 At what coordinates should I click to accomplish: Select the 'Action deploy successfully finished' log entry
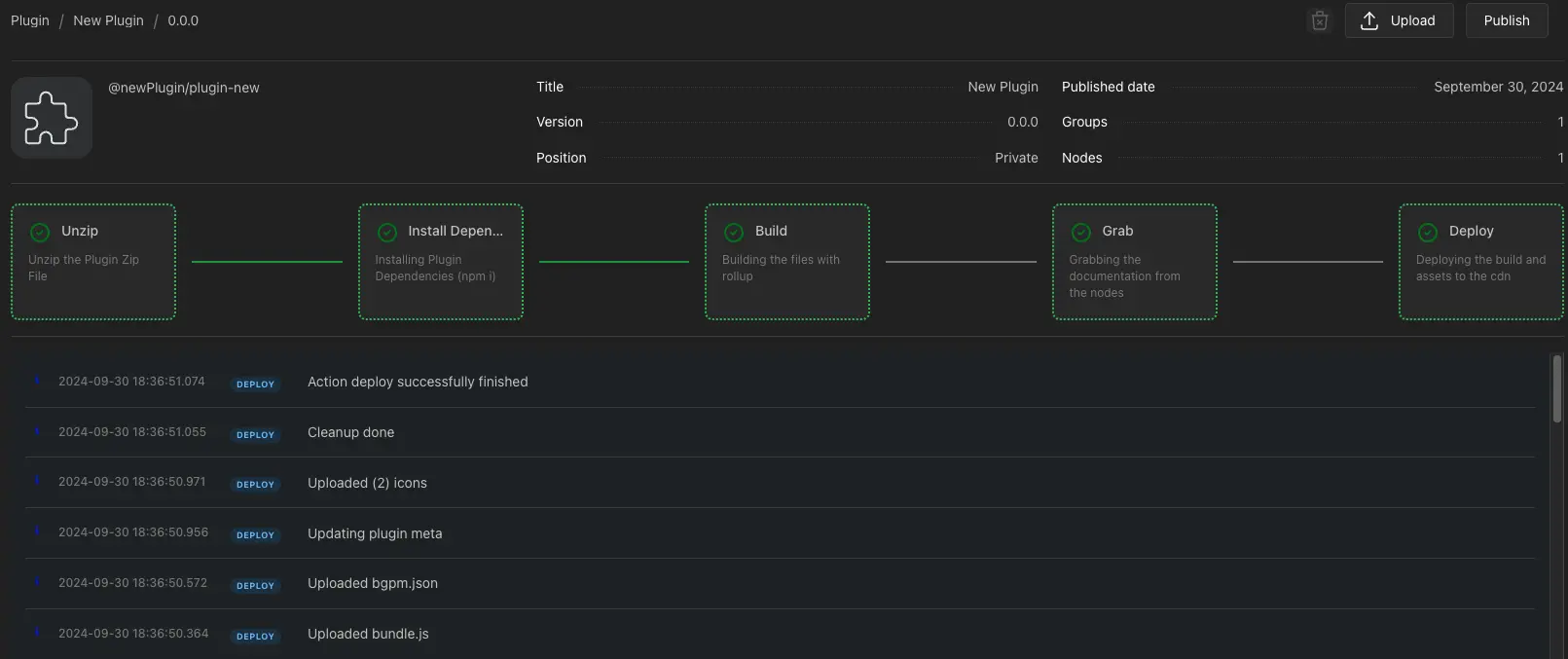418,382
